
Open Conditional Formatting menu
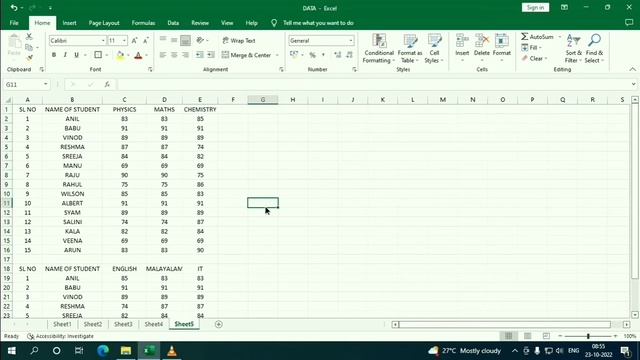click(x=379, y=49)
